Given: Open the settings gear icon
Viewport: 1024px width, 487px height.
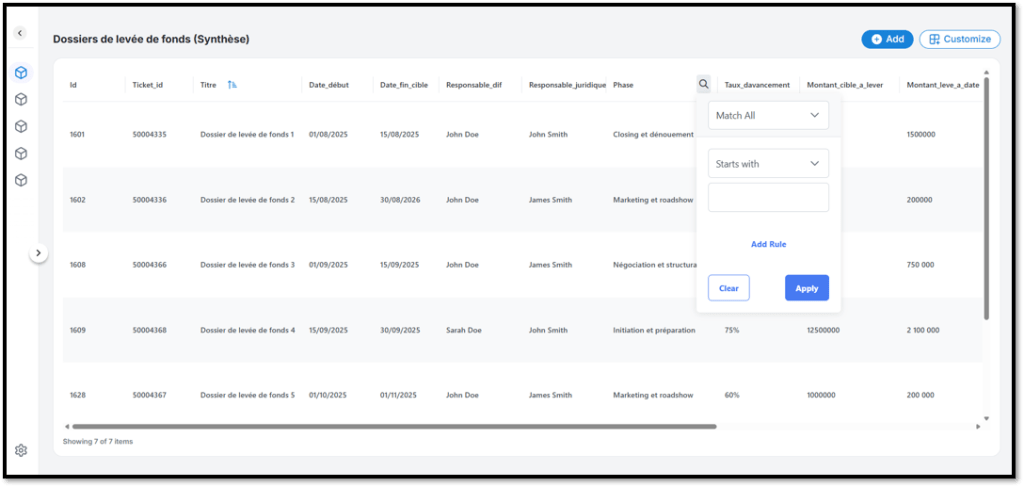Looking at the screenshot, I should tap(21, 451).
